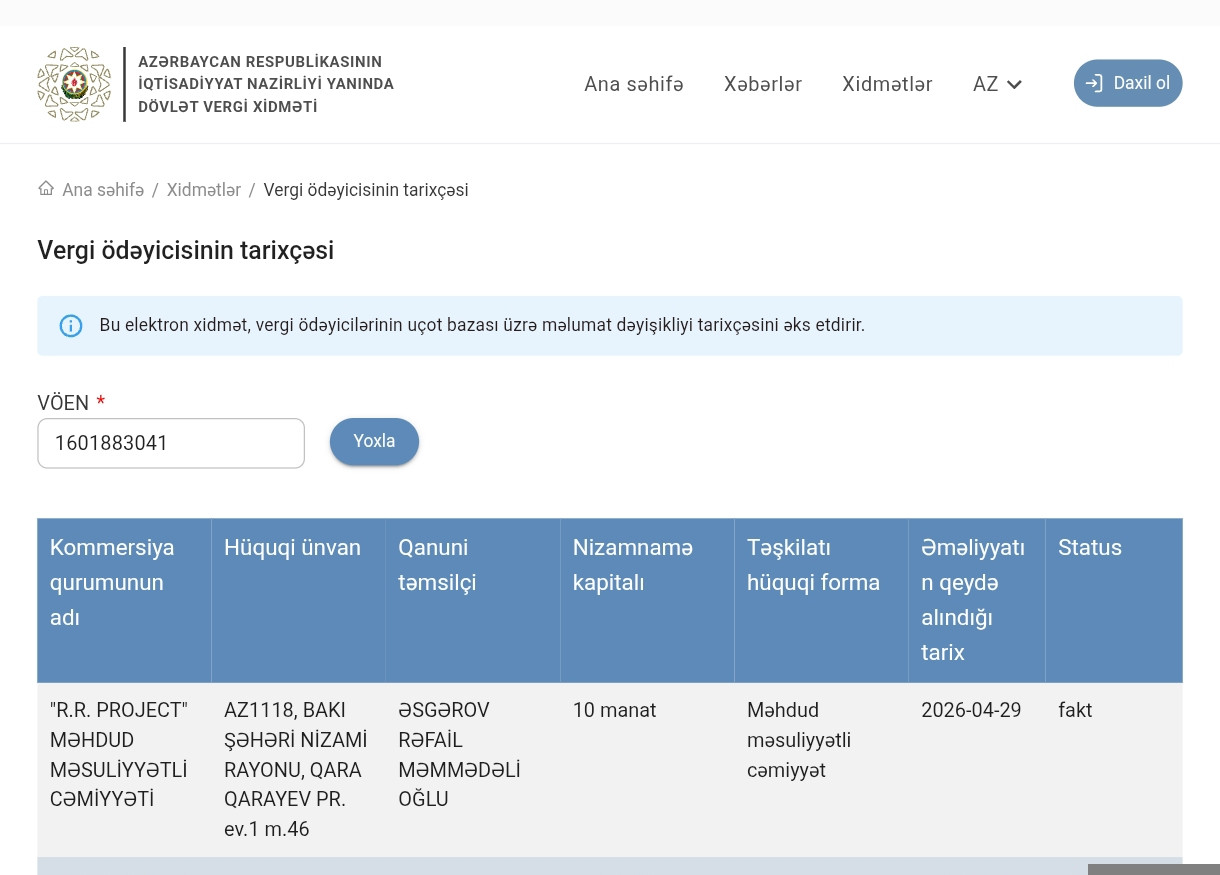Screen dimensions: 1220x875
Task: Open the AZ language dropdown
Action: click(997, 84)
